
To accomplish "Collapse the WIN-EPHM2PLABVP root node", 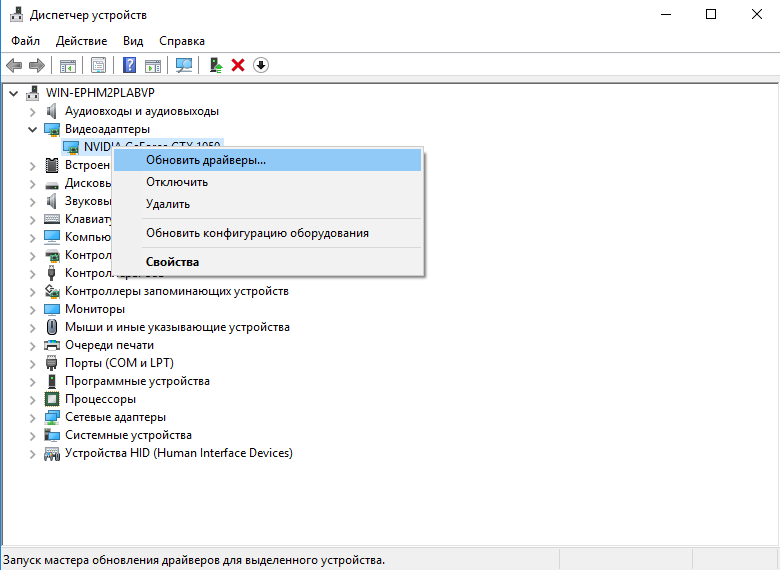I will coord(14,93).
